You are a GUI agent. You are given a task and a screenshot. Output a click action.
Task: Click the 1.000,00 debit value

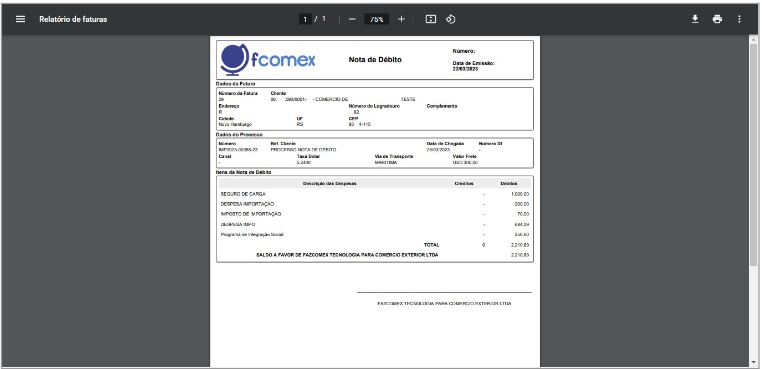click(x=520, y=194)
